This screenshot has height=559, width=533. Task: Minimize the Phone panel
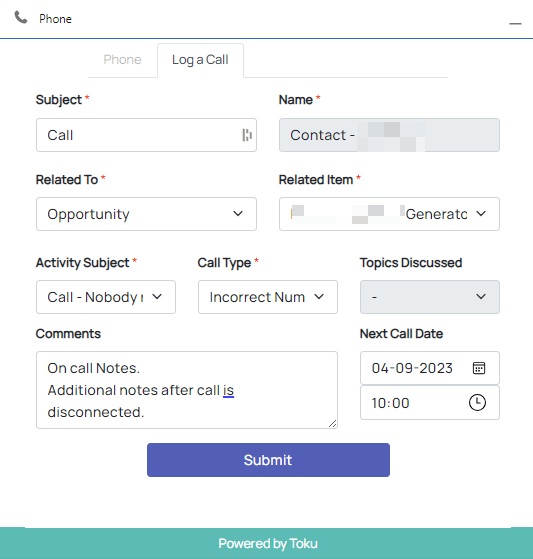click(515, 24)
